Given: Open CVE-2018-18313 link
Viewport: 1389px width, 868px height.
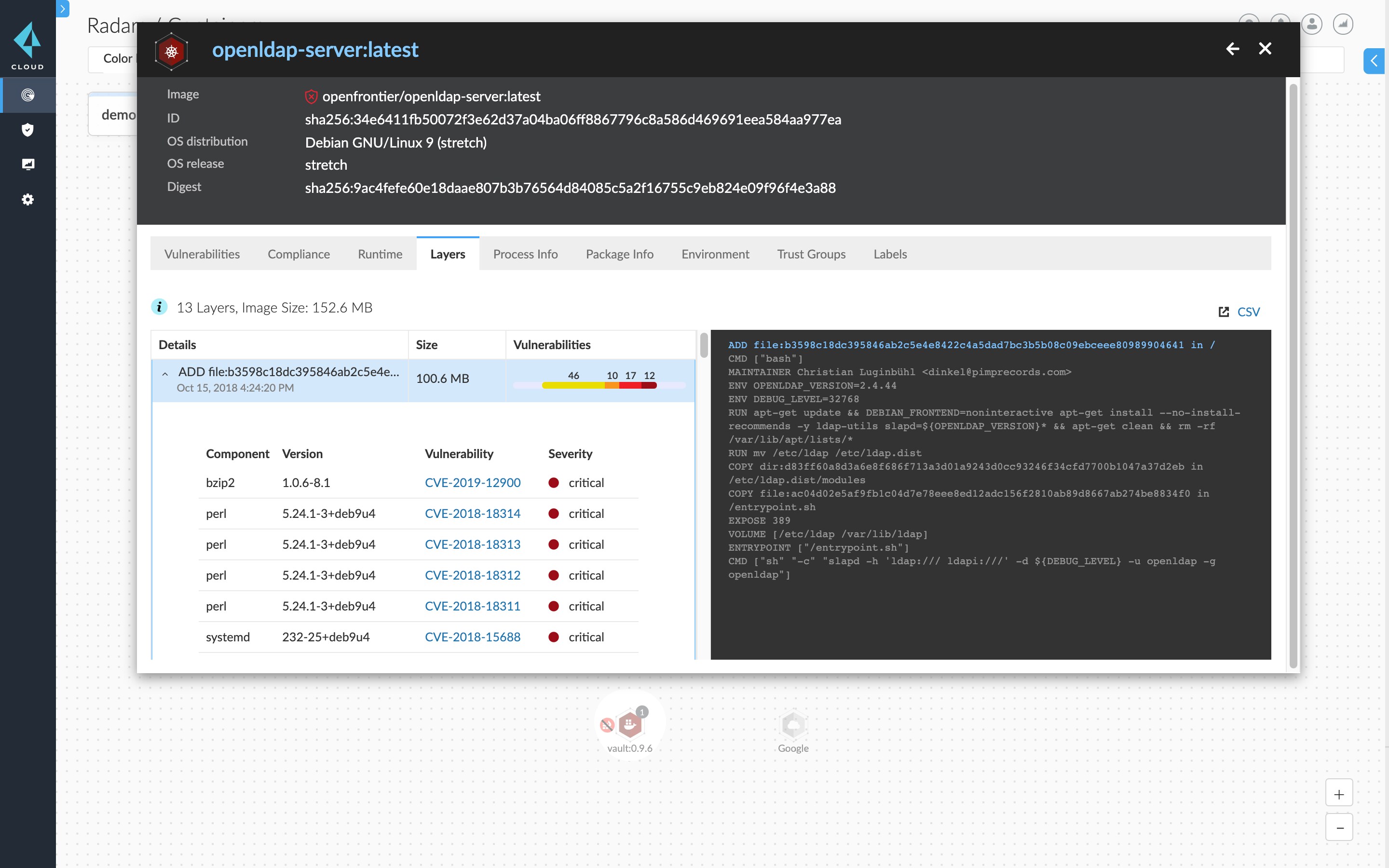Looking at the screenshot, I should pyautogui.click(x=472, y=544).
